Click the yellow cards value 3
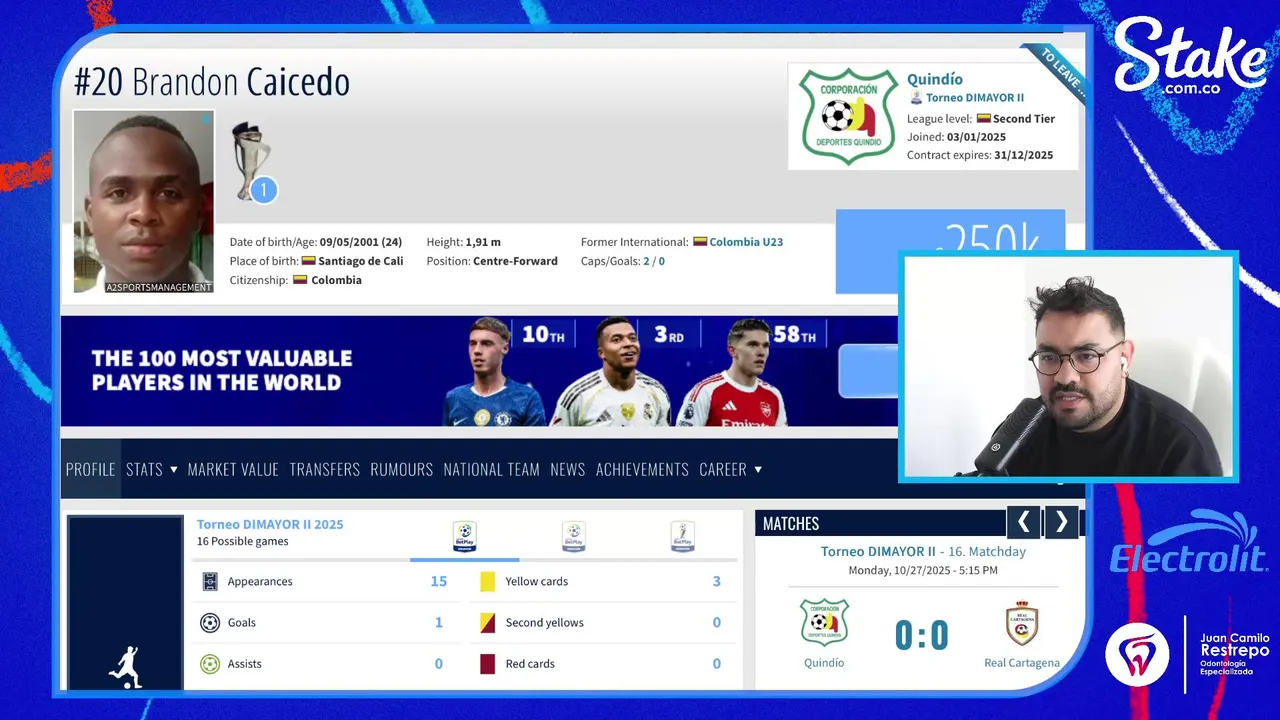Viewport: 1280px width, 720px height. [x=716, y=581]
